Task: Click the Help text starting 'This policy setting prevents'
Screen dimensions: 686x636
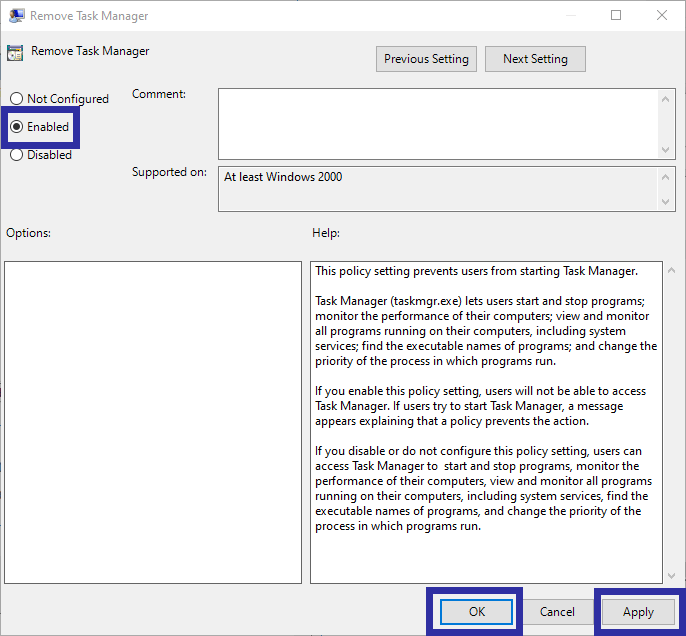Action: [476, 271]
